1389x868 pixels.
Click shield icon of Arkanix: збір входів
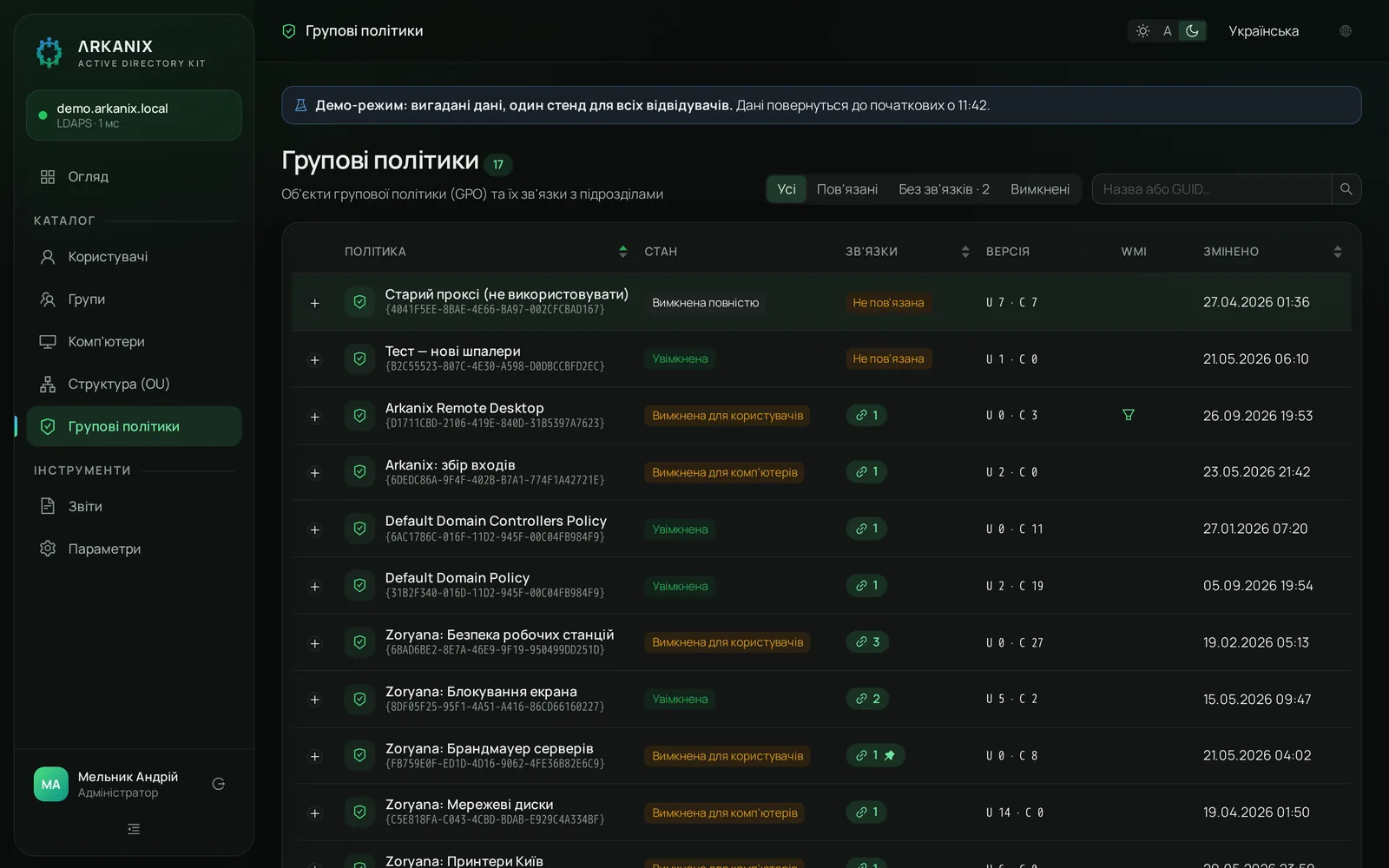[359, 472]
